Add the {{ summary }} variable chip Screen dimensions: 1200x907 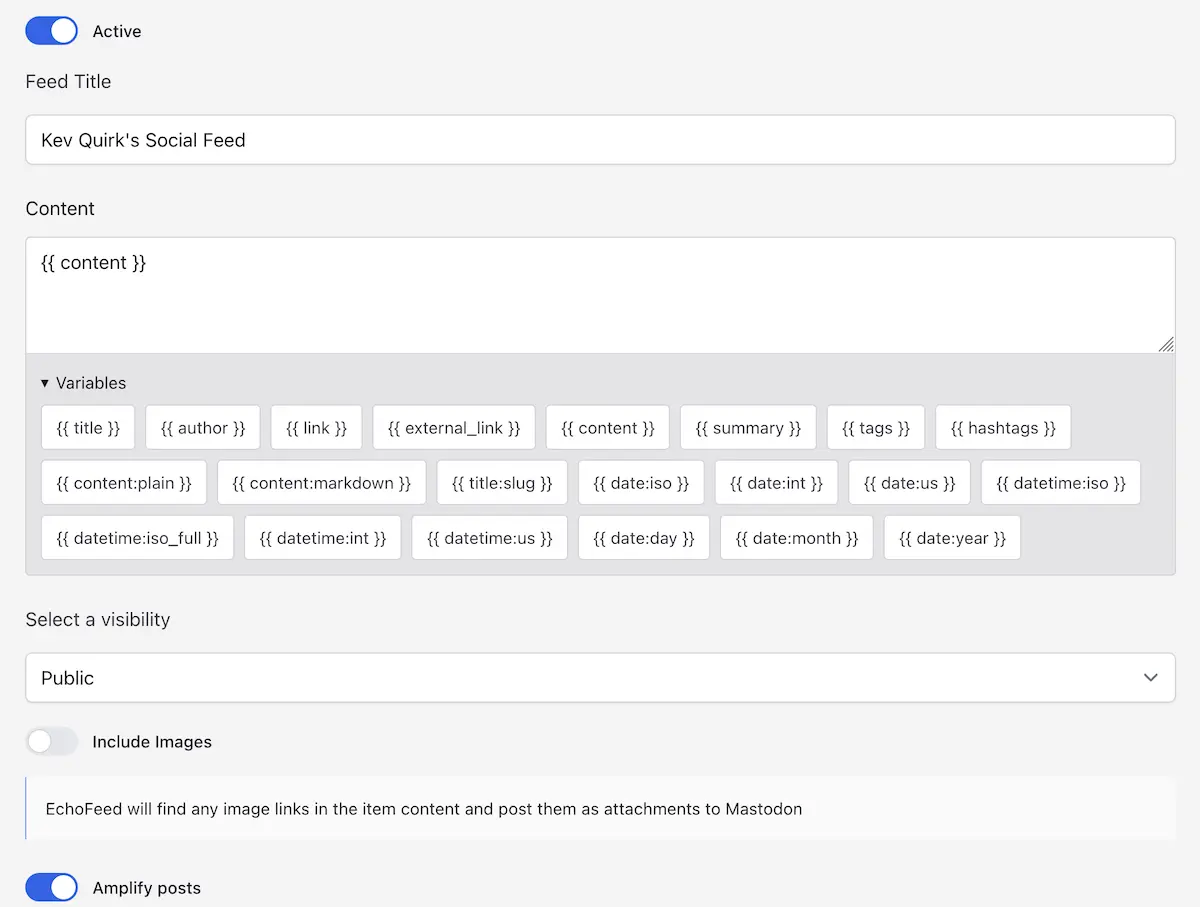[748, 428]
